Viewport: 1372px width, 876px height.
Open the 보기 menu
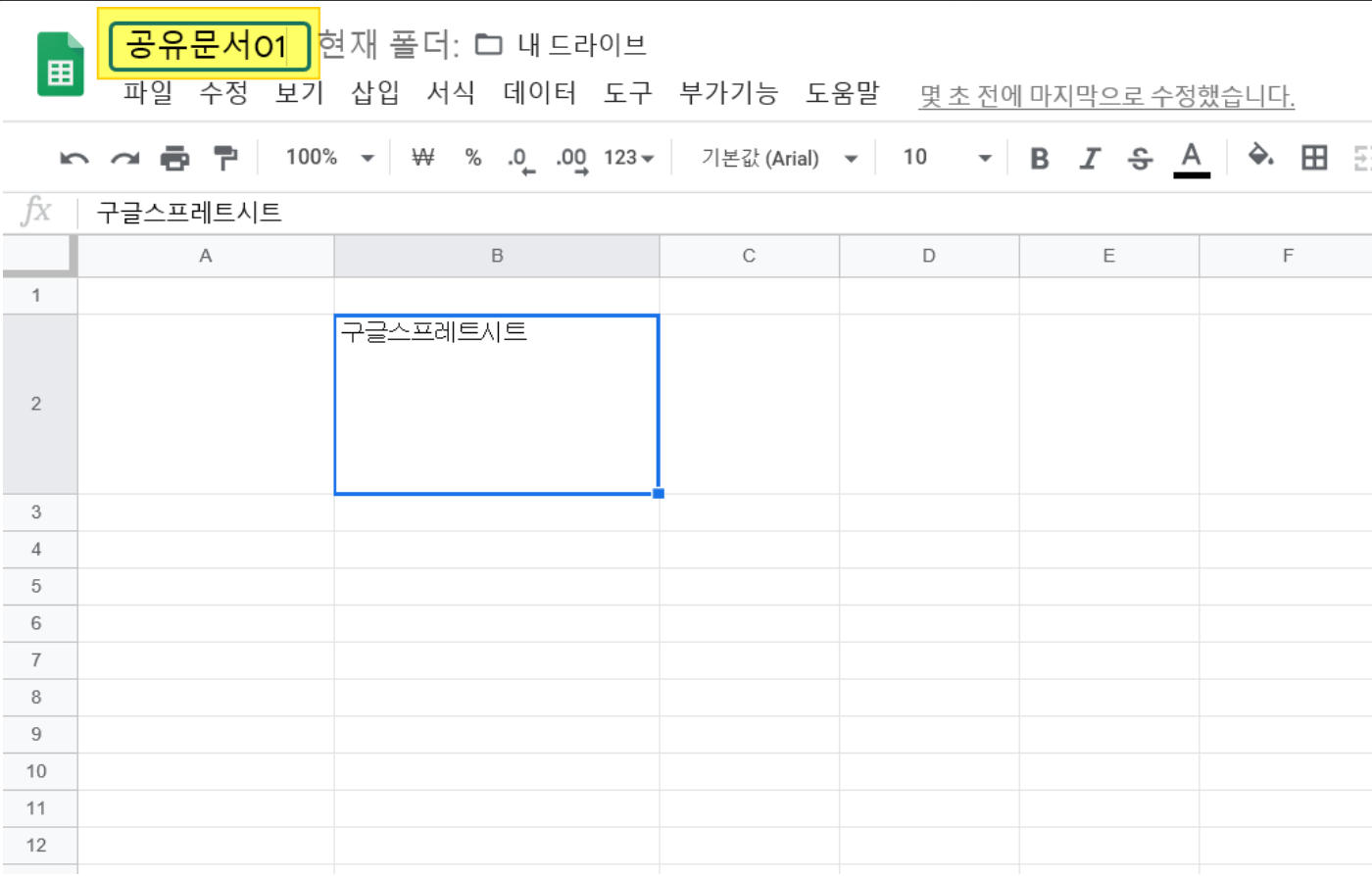(x=300, y=93)
